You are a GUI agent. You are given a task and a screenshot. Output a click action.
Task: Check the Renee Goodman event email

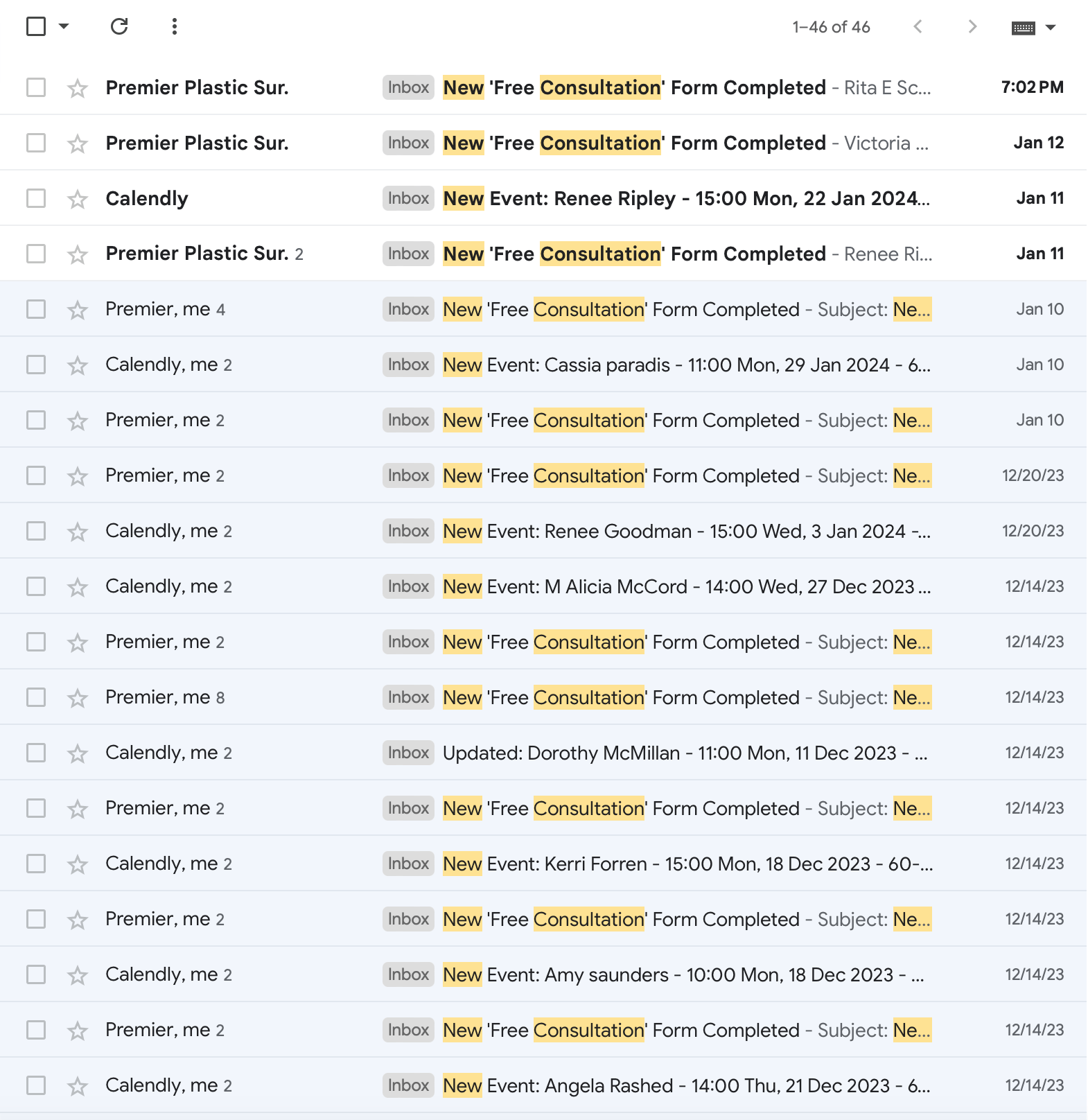[36, 531]
